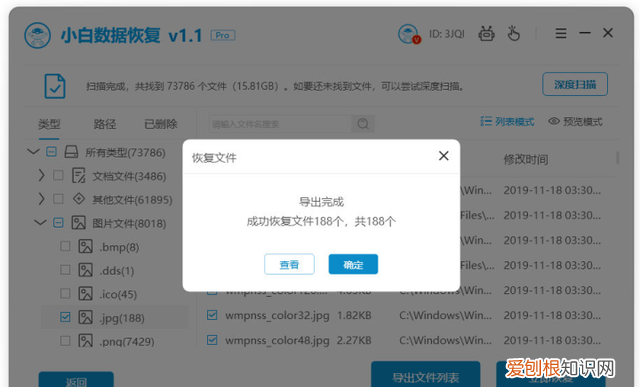Toggle the 图片文件(8018) checkbox
The height and width of the screenshot is (387, 640).
[58, 223]
